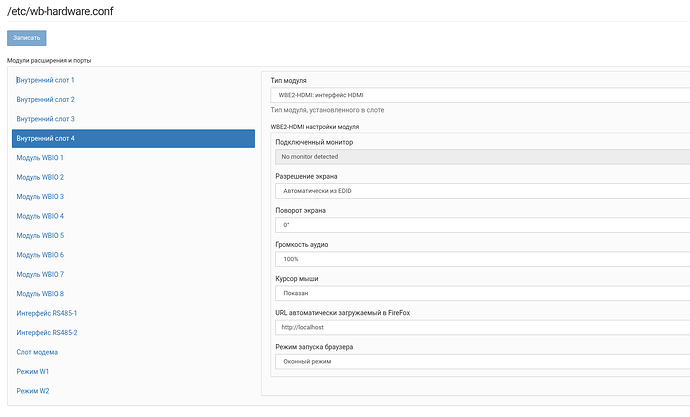Screen dimensions: 690x417
Task: Click the Подключенный монитор field
Action: [x=480, y=157]
